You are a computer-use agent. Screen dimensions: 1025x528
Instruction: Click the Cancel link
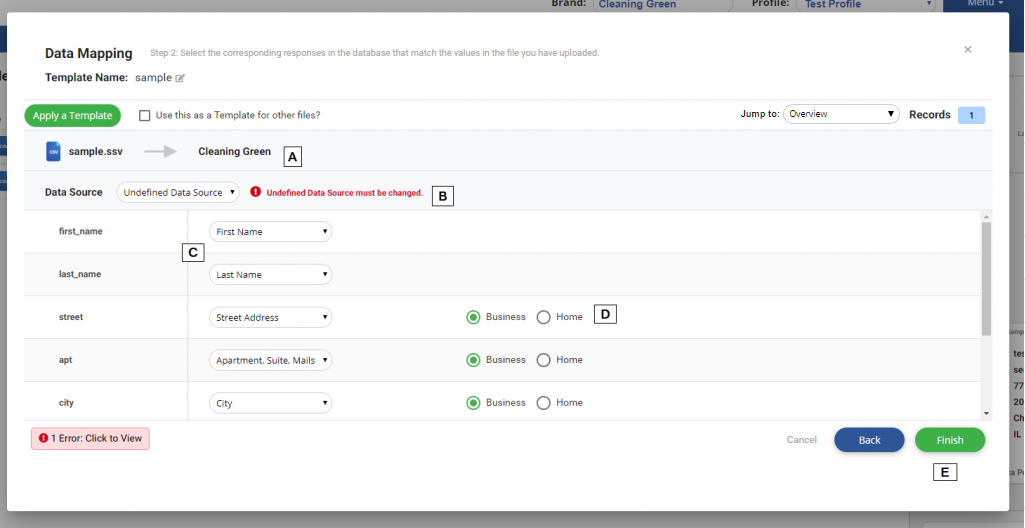[x=801, y=440]
